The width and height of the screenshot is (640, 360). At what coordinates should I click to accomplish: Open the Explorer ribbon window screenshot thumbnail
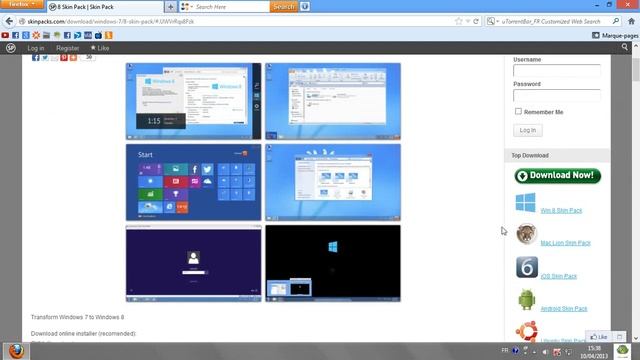(333, 101)
